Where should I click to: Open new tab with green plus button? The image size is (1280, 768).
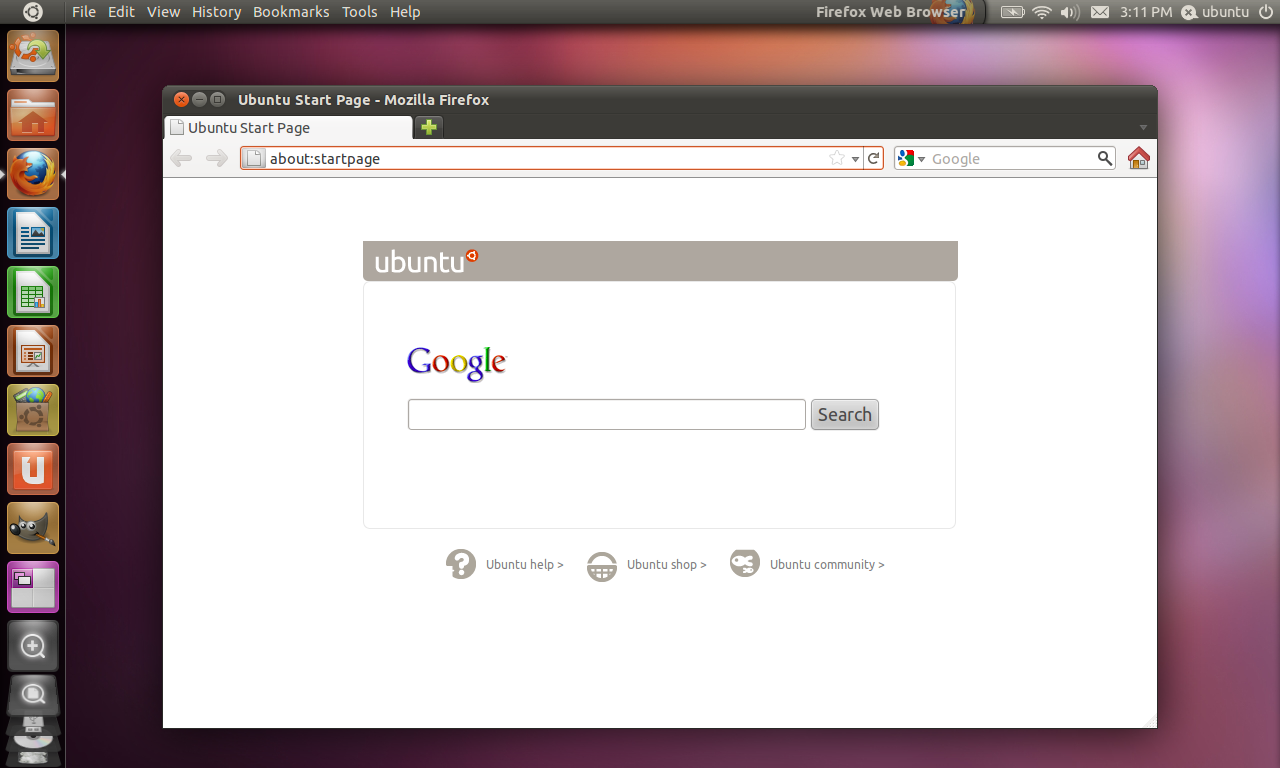pyautogui.click(x=428, y=127)
